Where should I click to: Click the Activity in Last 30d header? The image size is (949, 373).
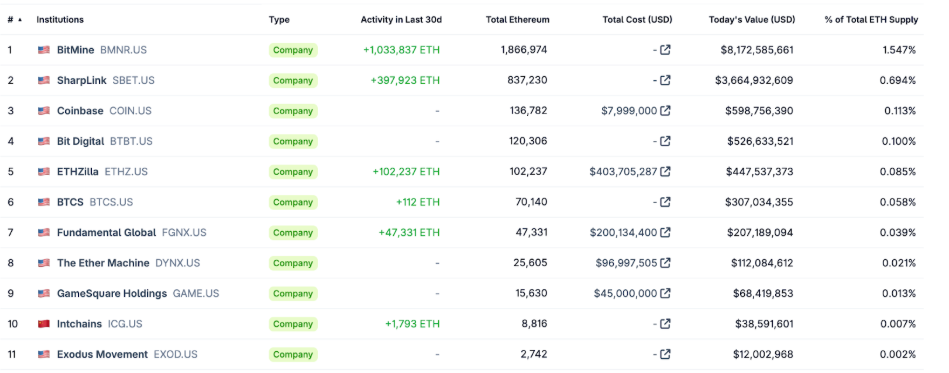pos(401,19)
